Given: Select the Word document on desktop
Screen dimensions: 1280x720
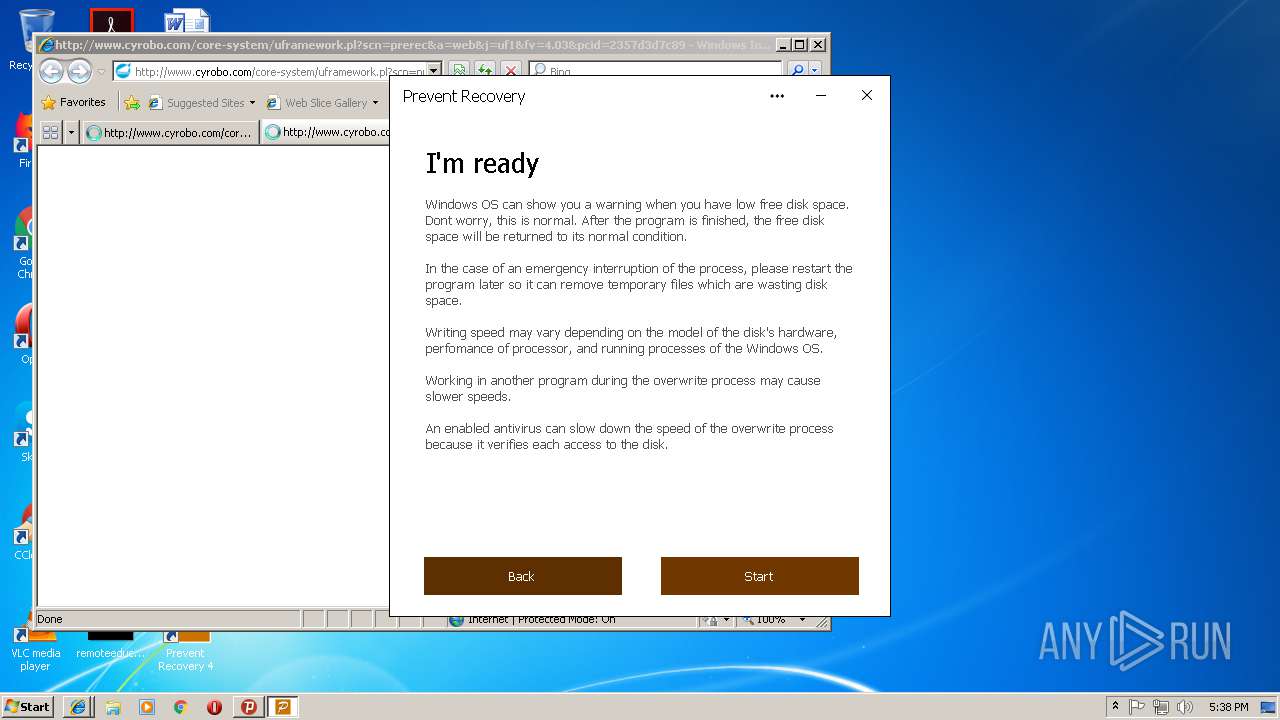Looking at the screenshot, I should coord(187,21).
